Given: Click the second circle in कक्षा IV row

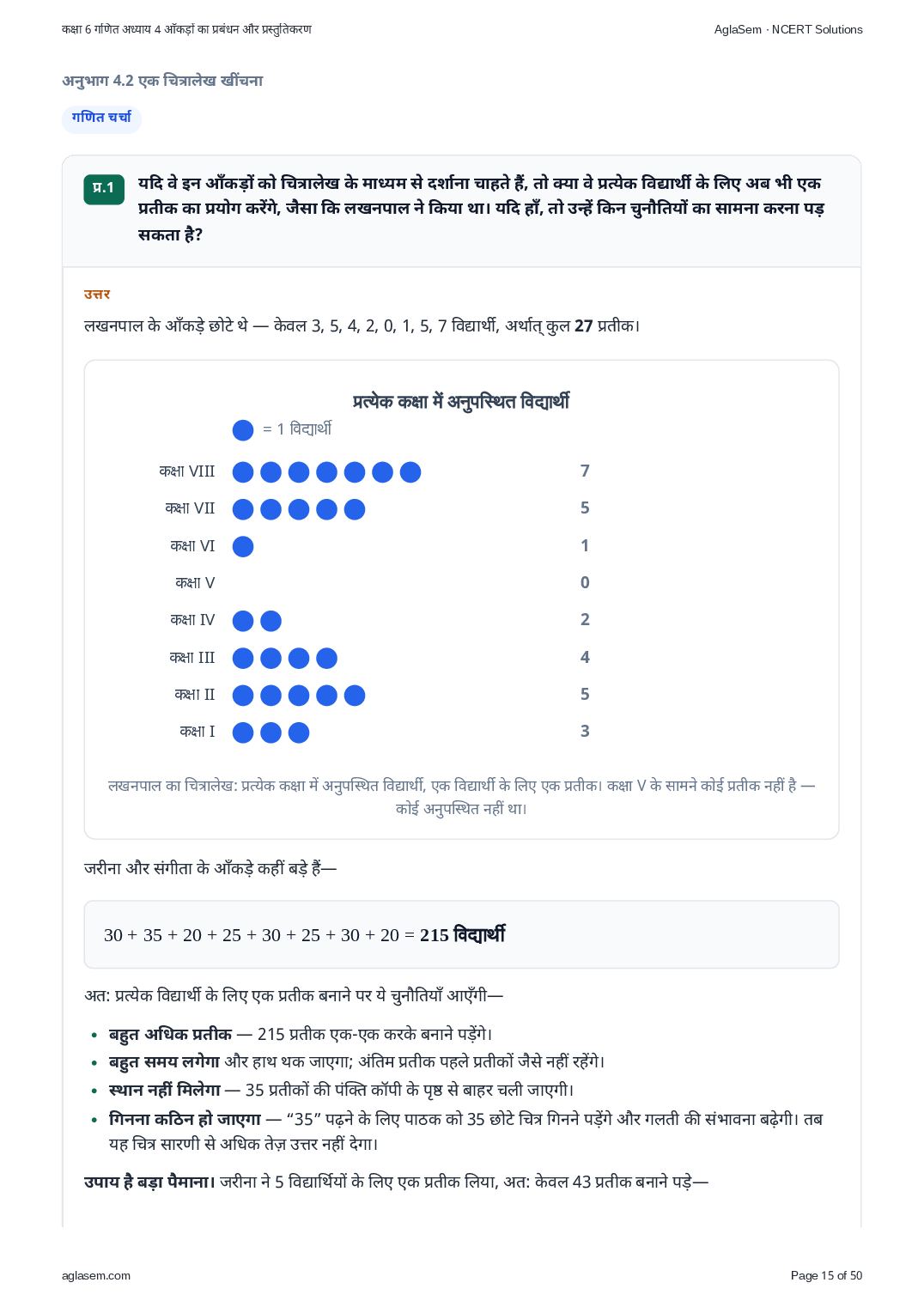Looking at the screenshot, I should 271,621.
